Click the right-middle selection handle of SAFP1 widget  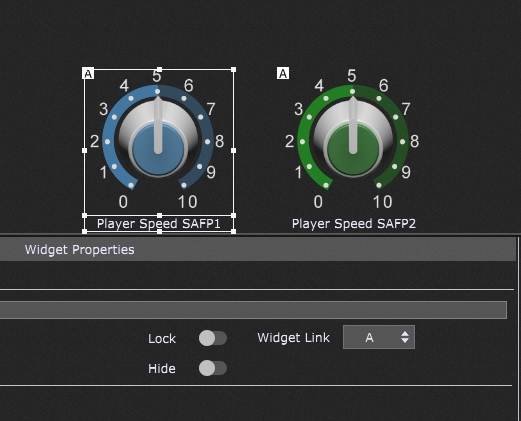tap(233, 150)
